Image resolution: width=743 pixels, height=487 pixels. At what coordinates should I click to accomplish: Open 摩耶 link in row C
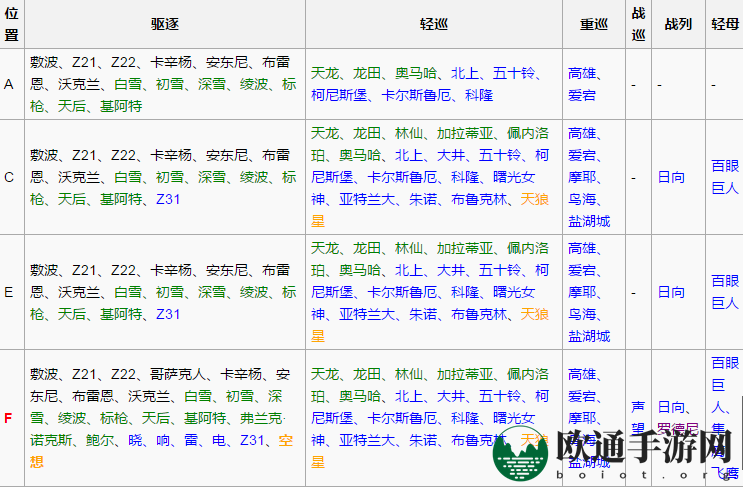582,177
